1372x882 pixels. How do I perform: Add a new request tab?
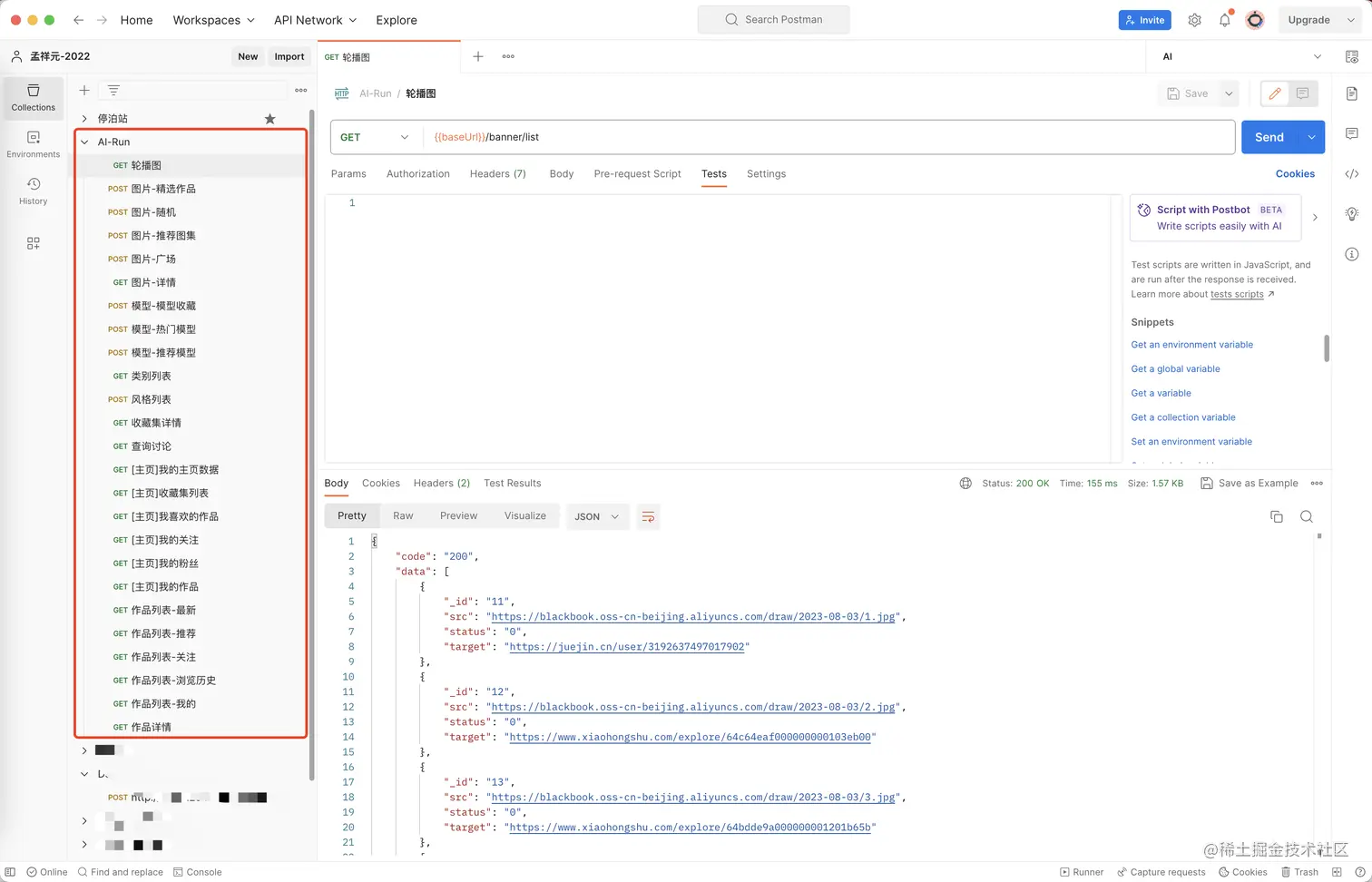pos(478,56)
